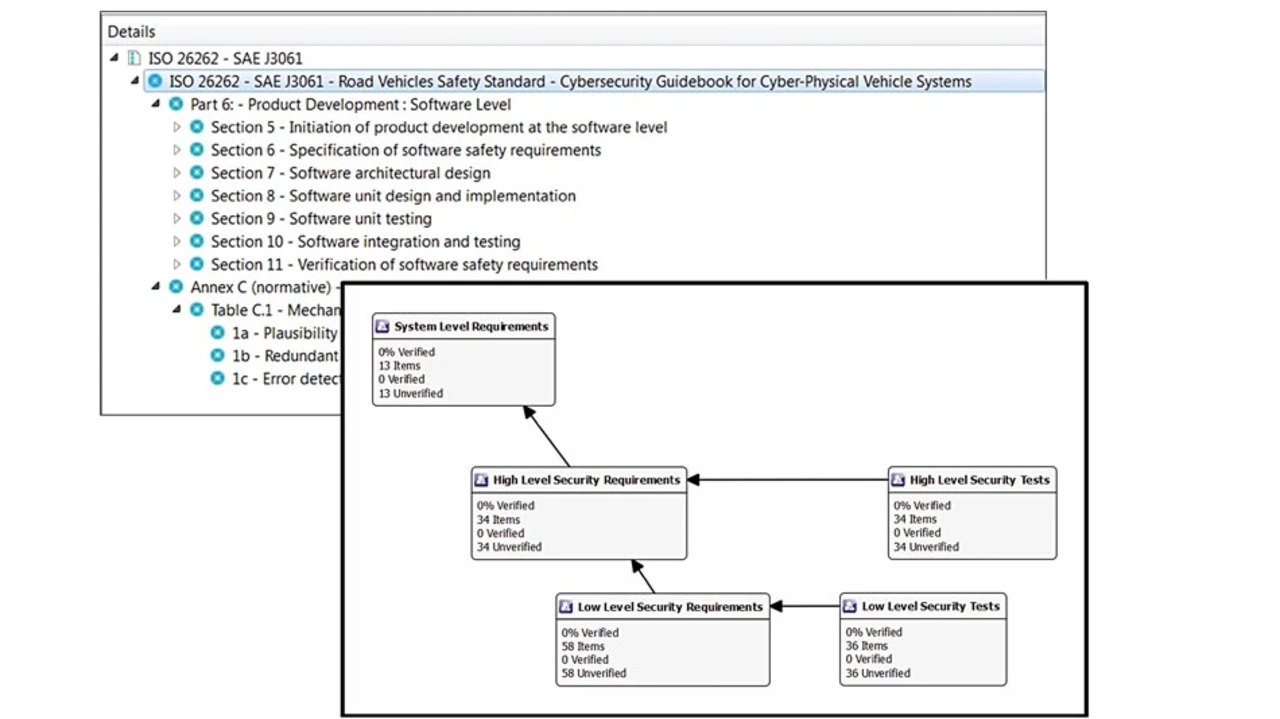Click the Low Level Security Requirements icon
Viewport: 1280px width, 719px height.
coord(566,607)
